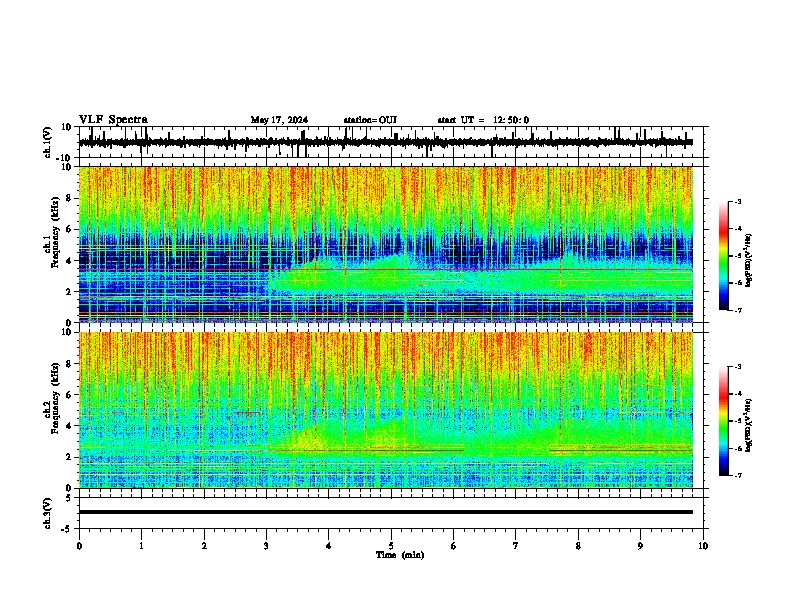
Task: Click time axis tick label "7"
Action: coord(516,546)
